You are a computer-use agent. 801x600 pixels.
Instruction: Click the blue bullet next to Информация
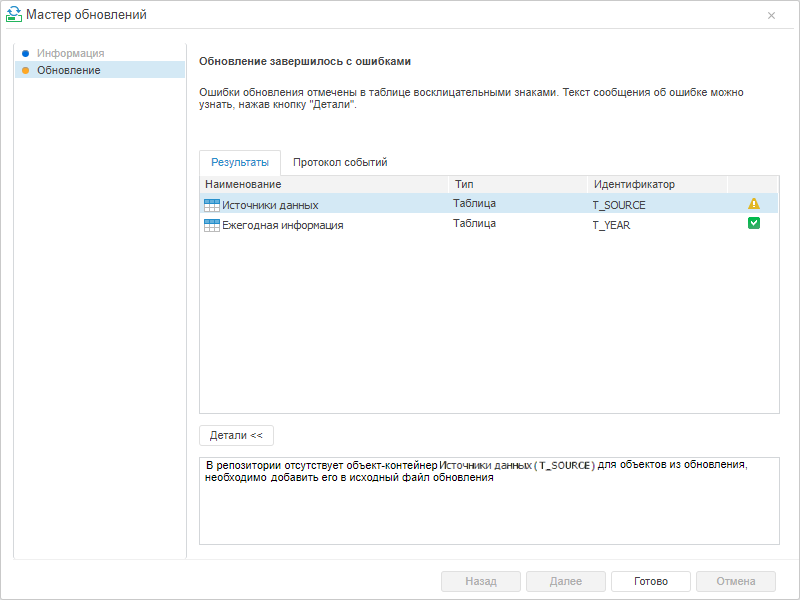[x=25, y=53]
